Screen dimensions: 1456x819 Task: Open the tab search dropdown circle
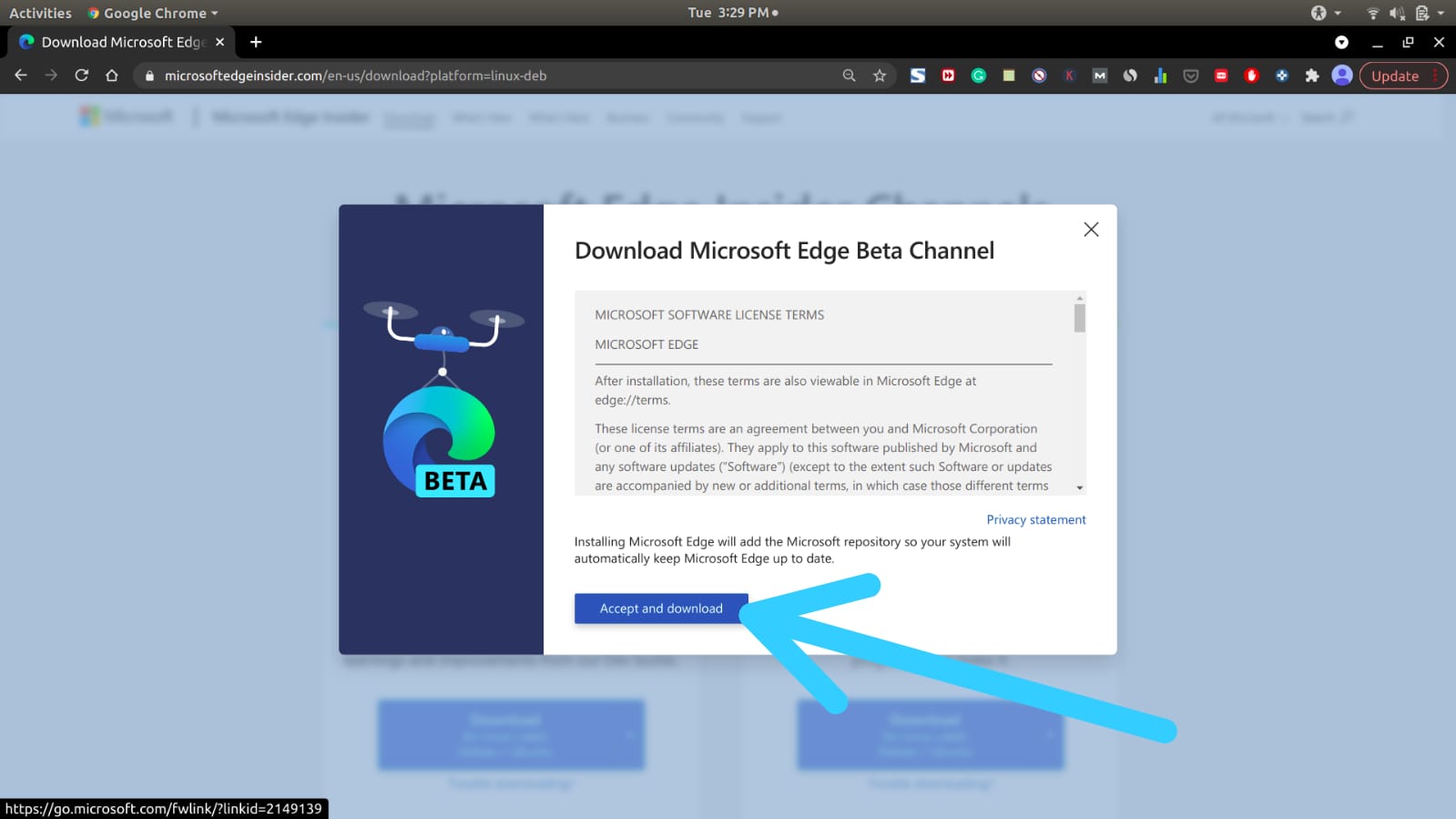(x=1341, y=42)
